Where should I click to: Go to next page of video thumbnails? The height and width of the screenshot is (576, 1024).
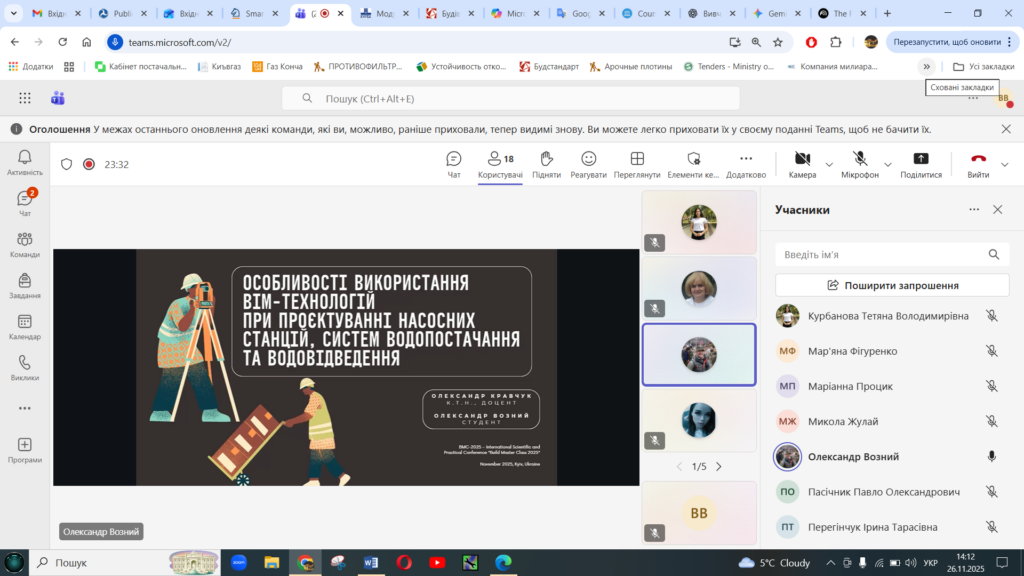coord(719,466)
